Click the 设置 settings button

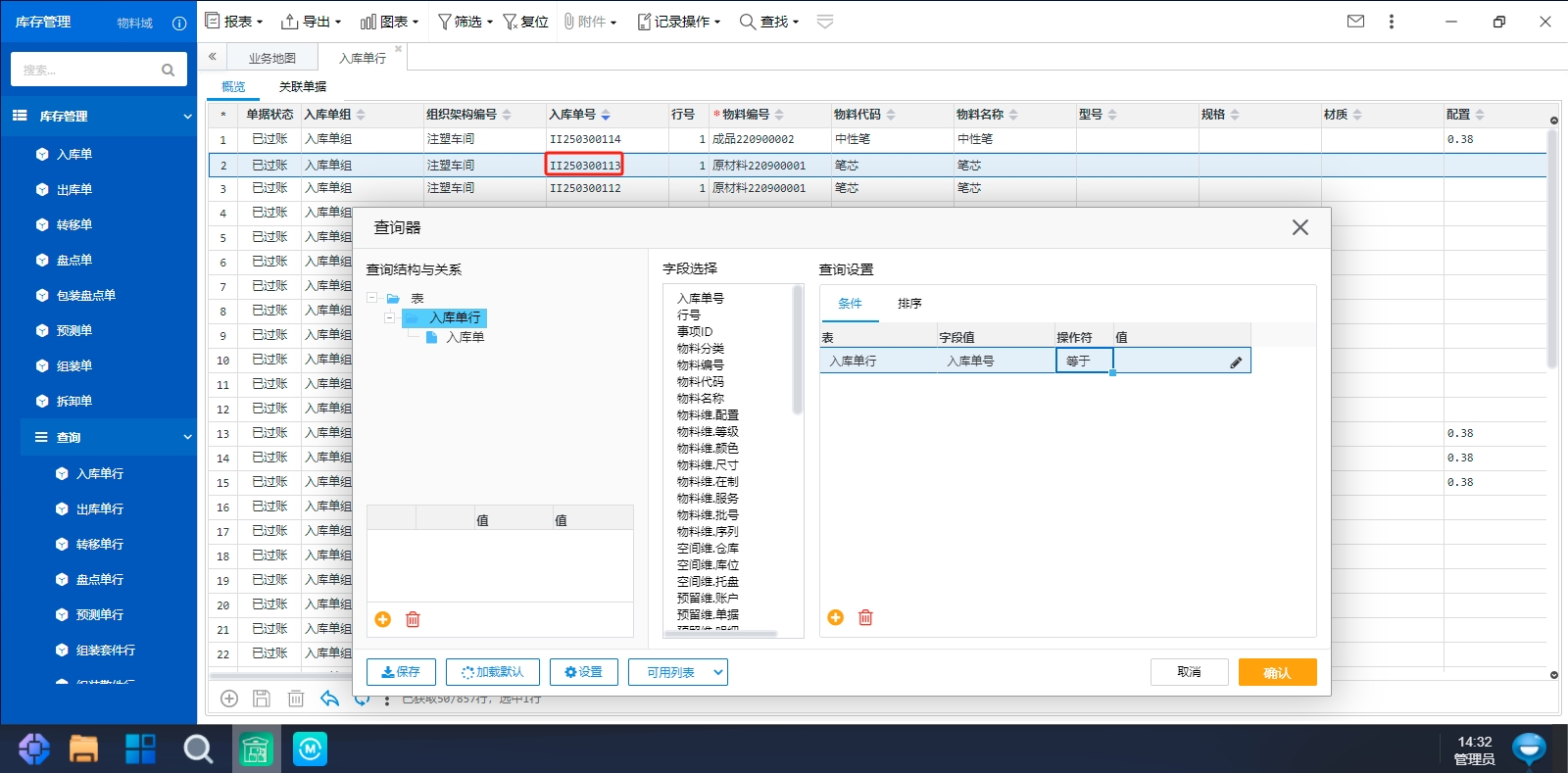(583, 672)
